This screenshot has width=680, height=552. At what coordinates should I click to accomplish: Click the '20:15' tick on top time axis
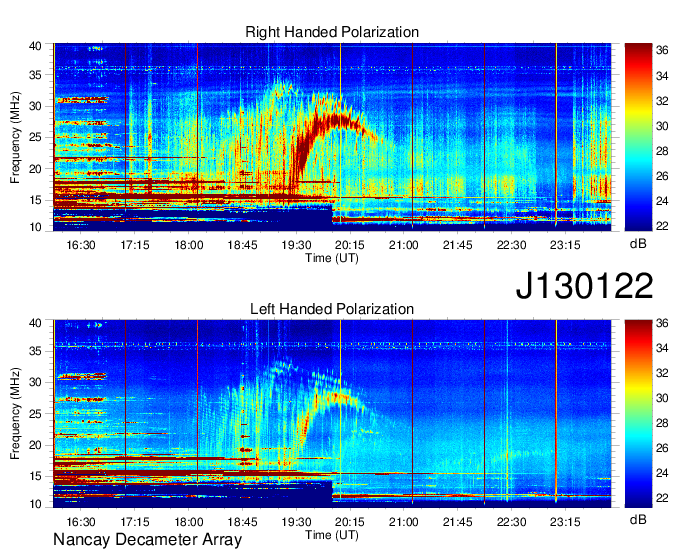pos(350,245)
